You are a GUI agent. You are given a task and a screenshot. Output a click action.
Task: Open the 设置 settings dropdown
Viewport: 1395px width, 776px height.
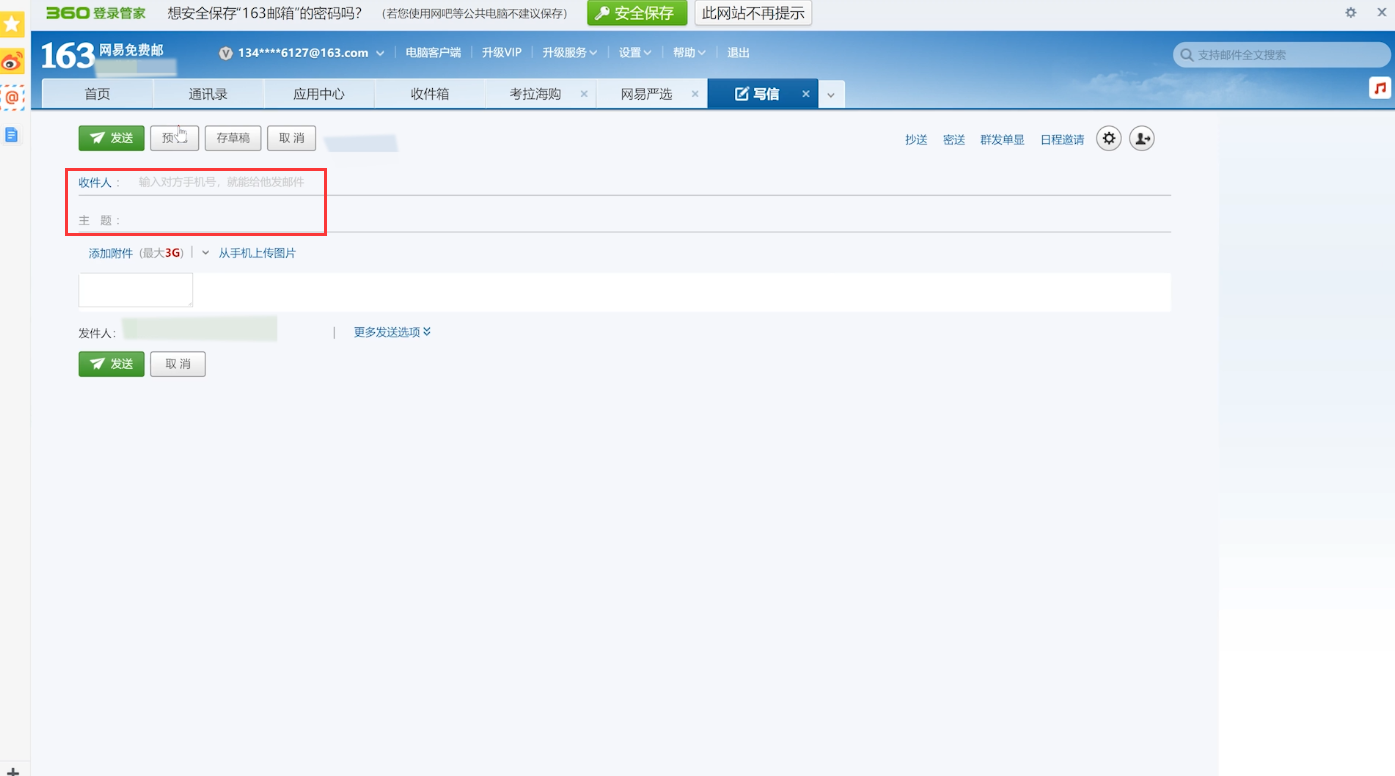tap(635, 53)
